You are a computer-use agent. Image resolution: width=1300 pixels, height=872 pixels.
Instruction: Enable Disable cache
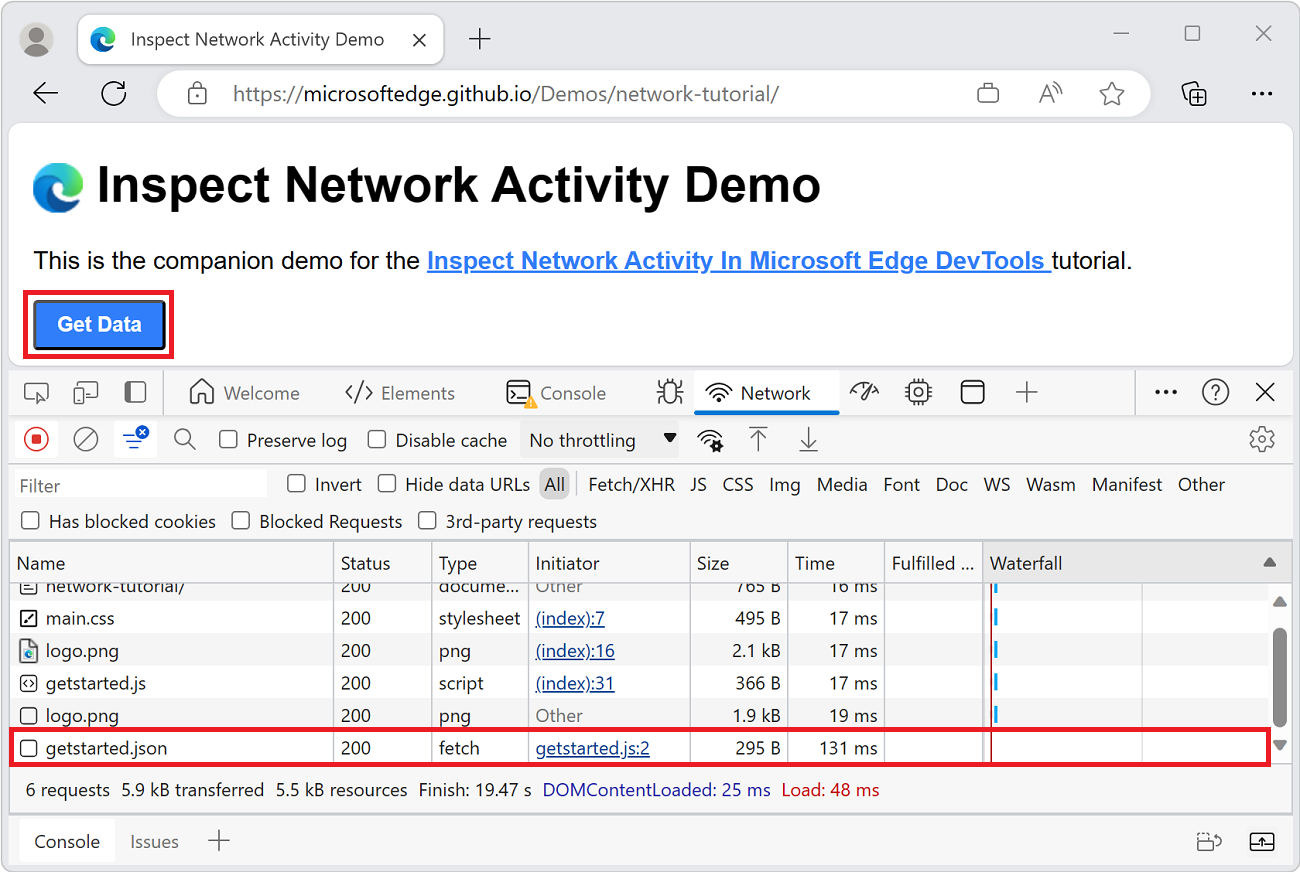(x=377, y=440)
